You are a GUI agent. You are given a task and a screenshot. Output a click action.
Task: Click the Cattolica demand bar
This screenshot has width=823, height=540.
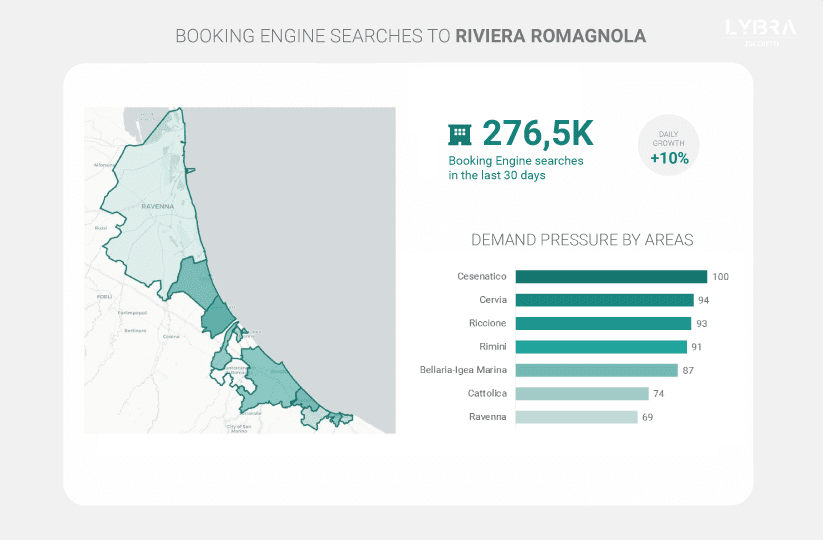582,394
